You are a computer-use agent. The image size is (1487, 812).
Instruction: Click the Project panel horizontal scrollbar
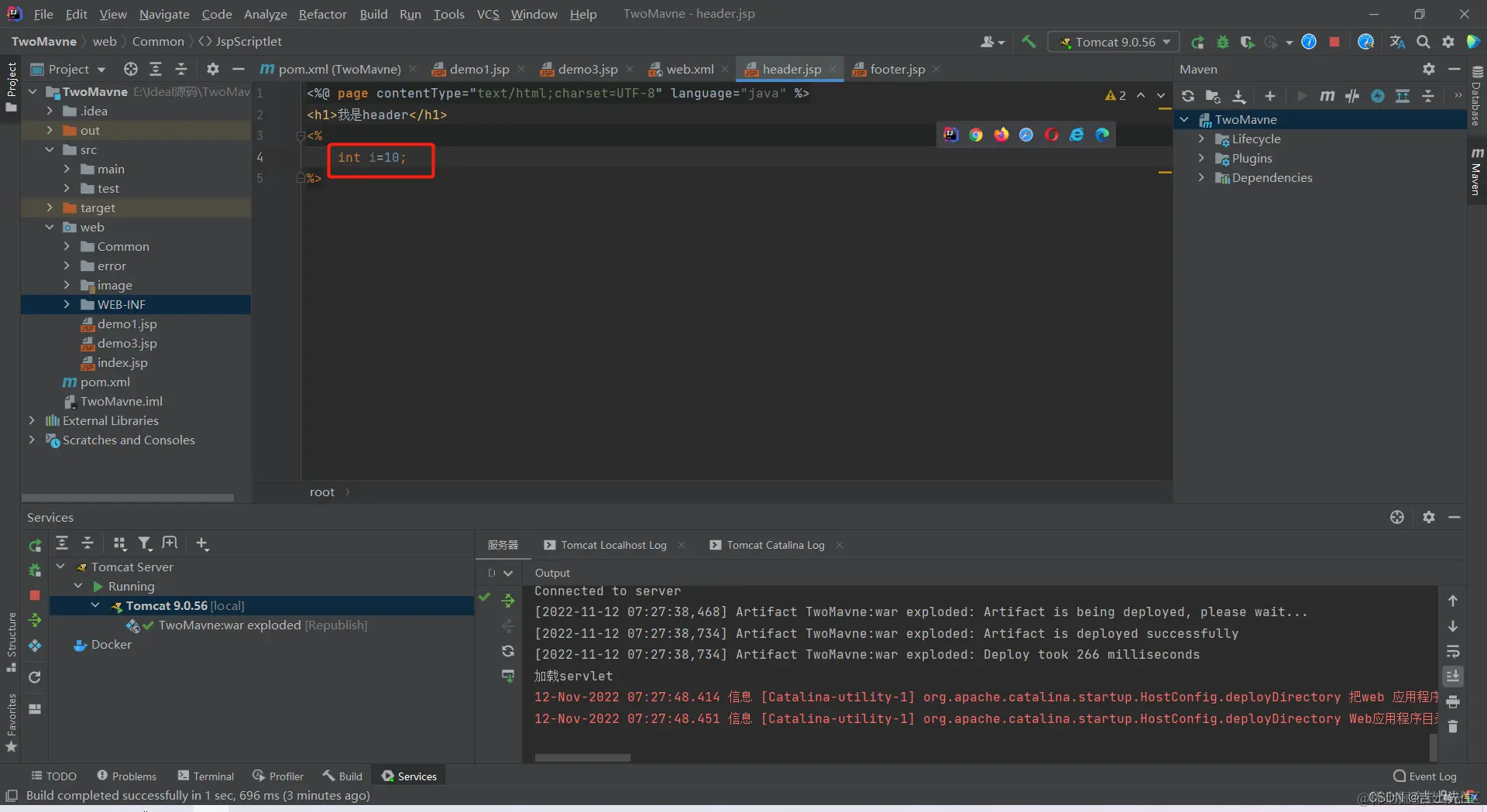pyautogui.click(x=128, y=498)
